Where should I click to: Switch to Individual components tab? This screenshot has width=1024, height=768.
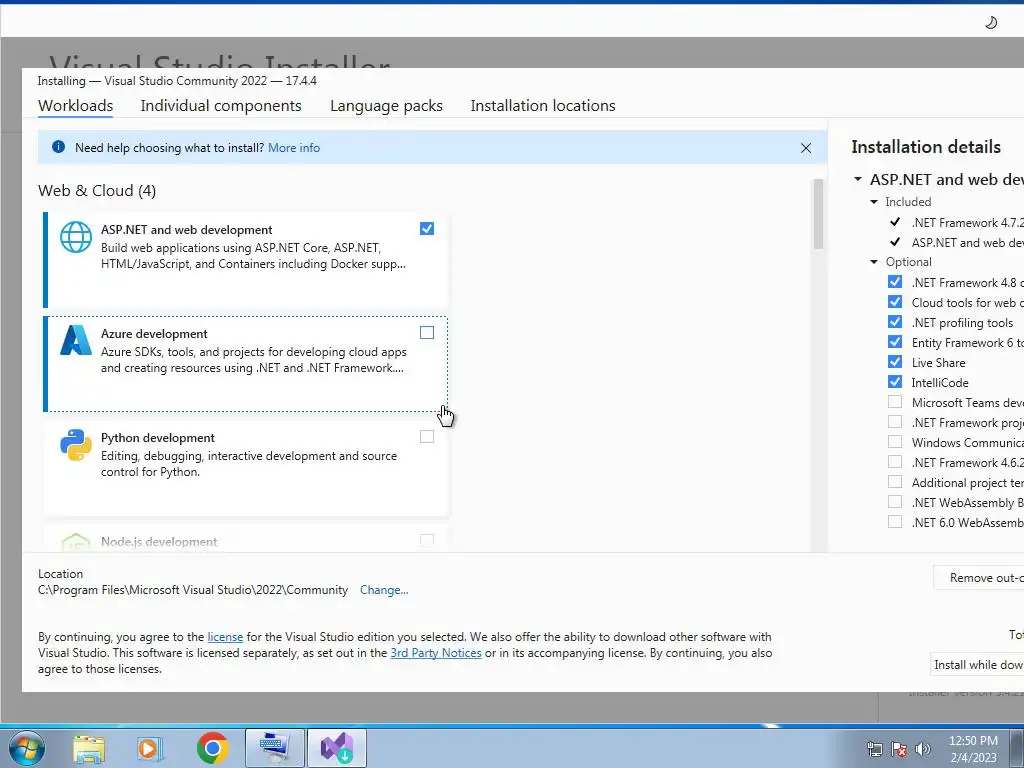tap(221, 106)
